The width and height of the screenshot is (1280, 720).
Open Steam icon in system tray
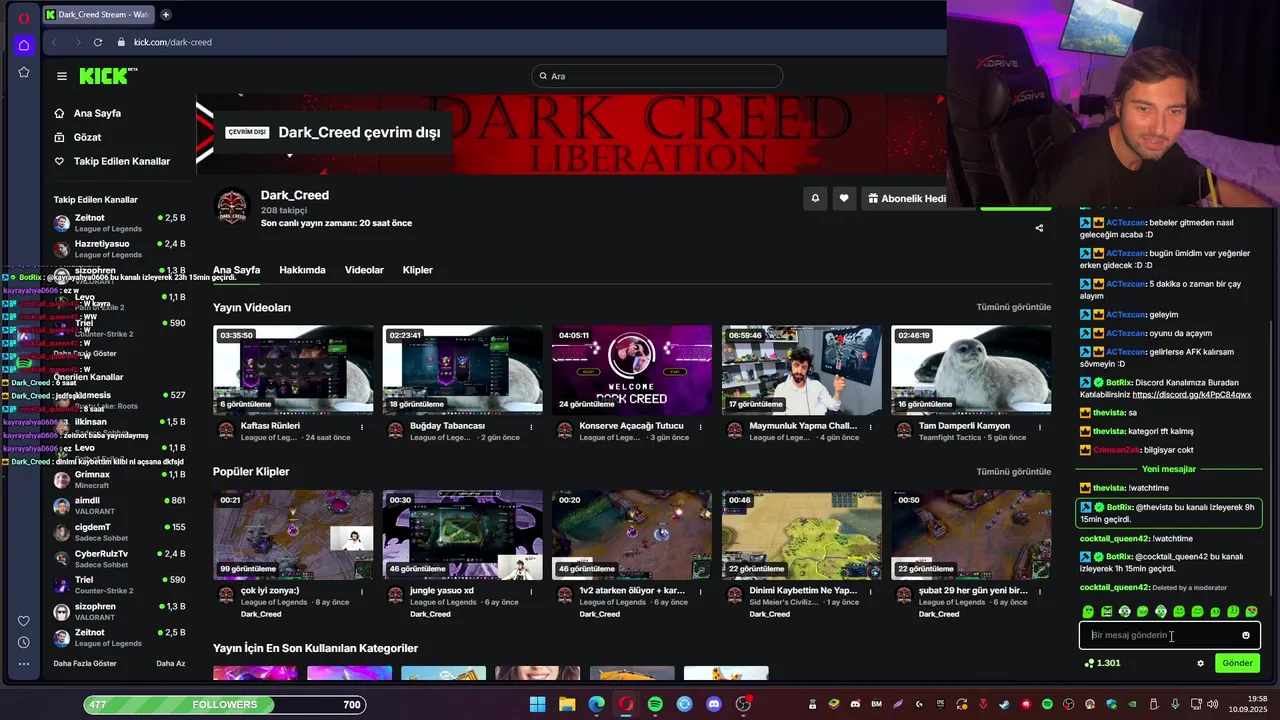click(1004, 704)
